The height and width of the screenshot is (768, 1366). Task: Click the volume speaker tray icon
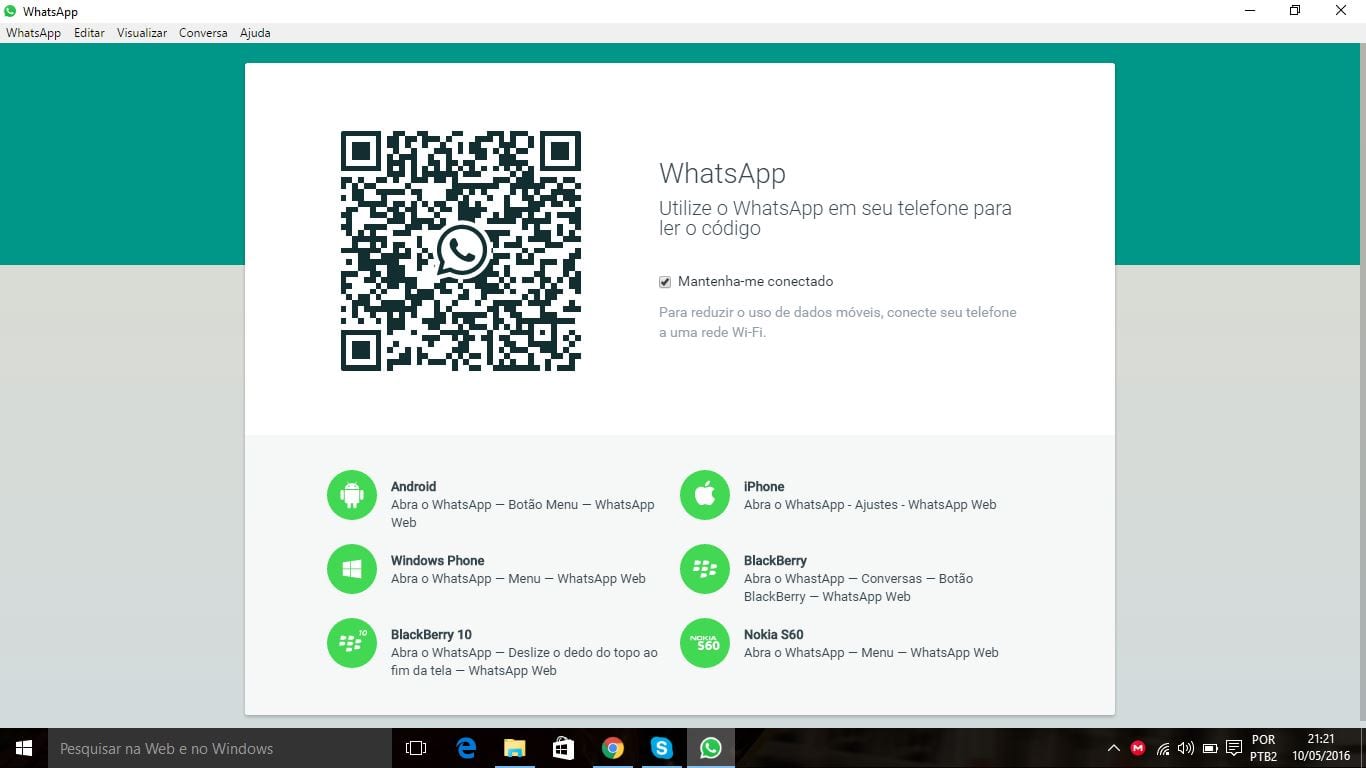tap(1186, 748)
